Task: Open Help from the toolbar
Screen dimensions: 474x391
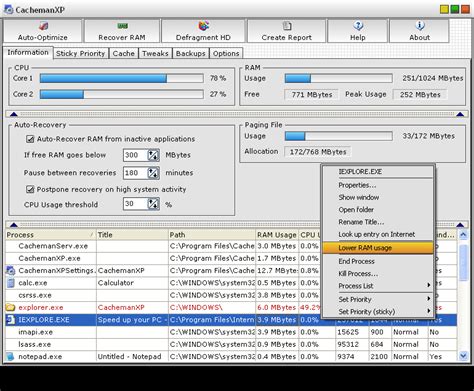Action: pyautogui.click(x=358, y=31)
